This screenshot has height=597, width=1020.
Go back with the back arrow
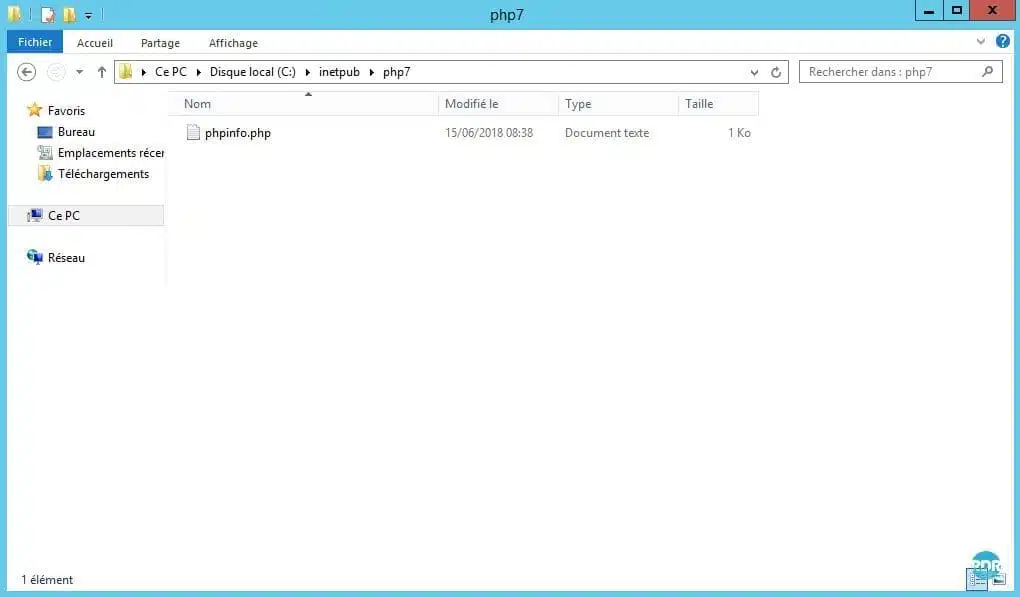pyautogui.click(x=27, y=72)
